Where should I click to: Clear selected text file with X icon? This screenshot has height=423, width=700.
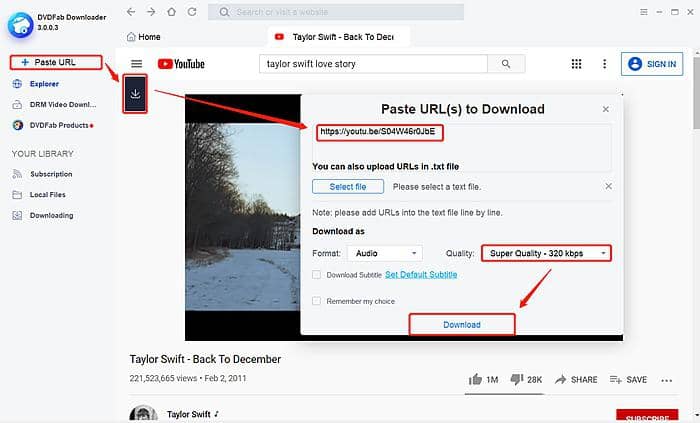pos(608,187)
